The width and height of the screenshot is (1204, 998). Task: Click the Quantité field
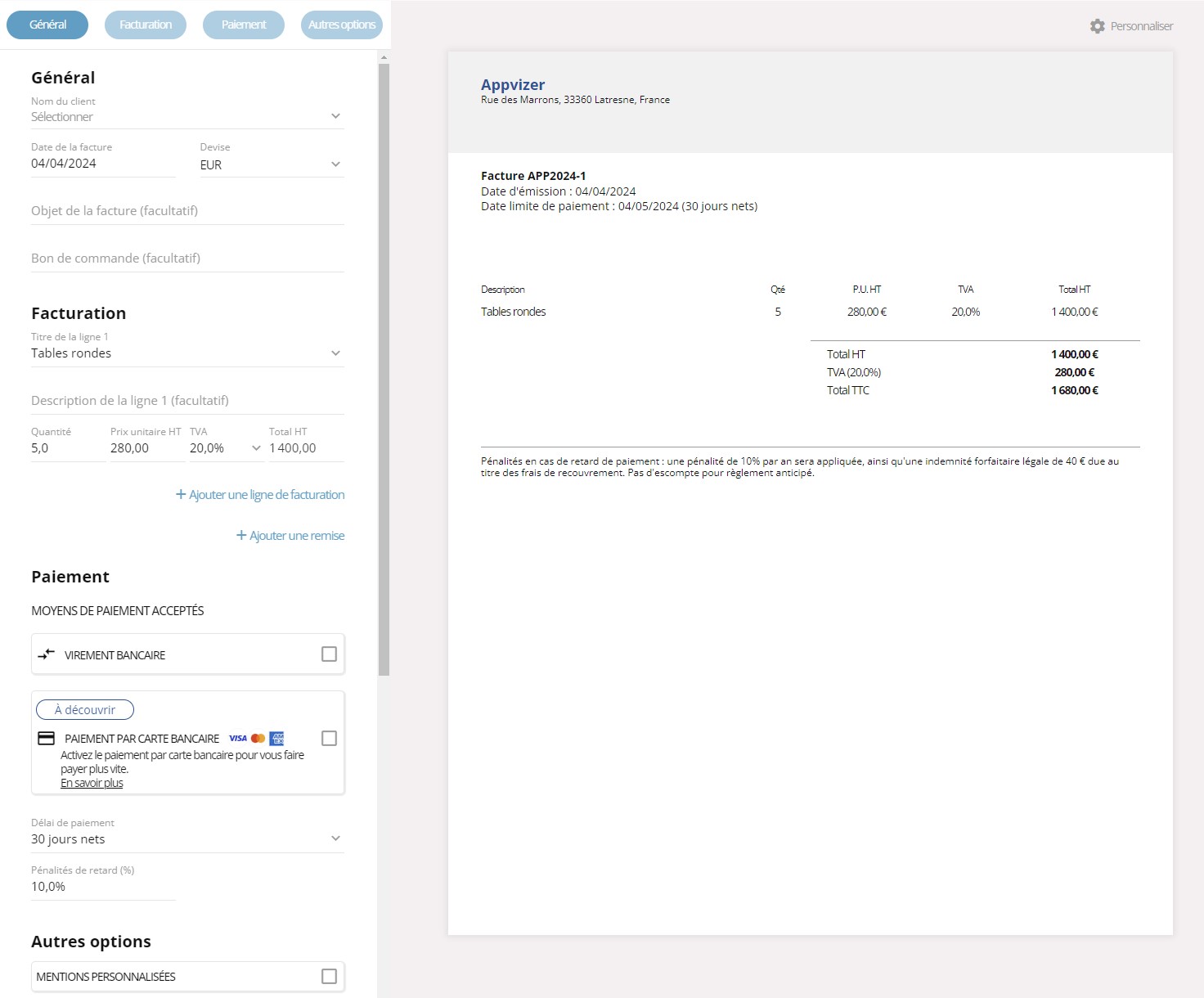tap(68, 448)
